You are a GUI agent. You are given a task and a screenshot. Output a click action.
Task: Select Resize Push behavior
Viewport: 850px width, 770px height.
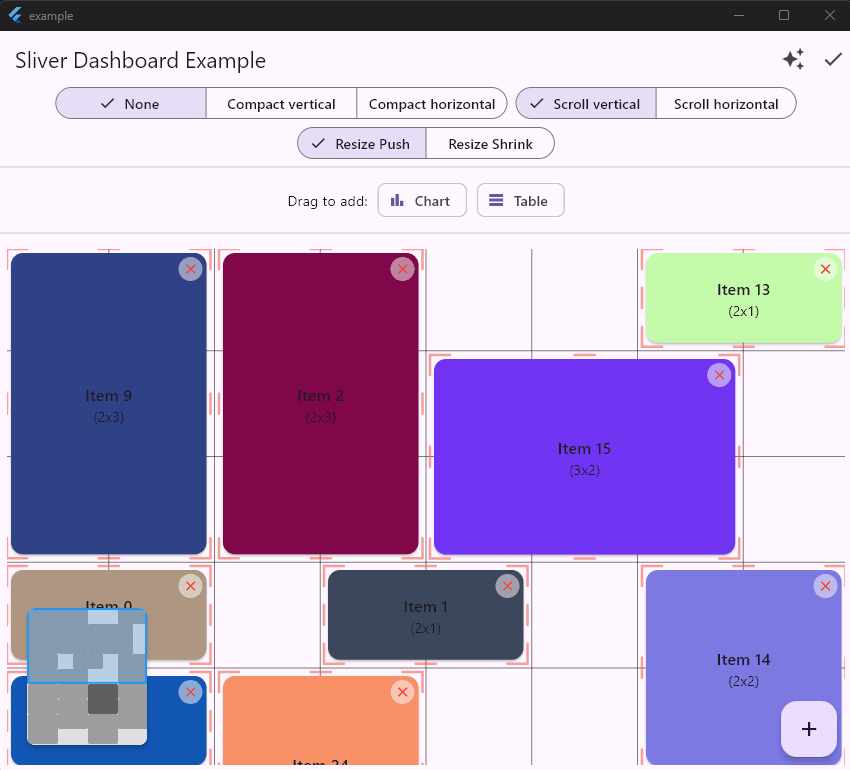(361, 144)
